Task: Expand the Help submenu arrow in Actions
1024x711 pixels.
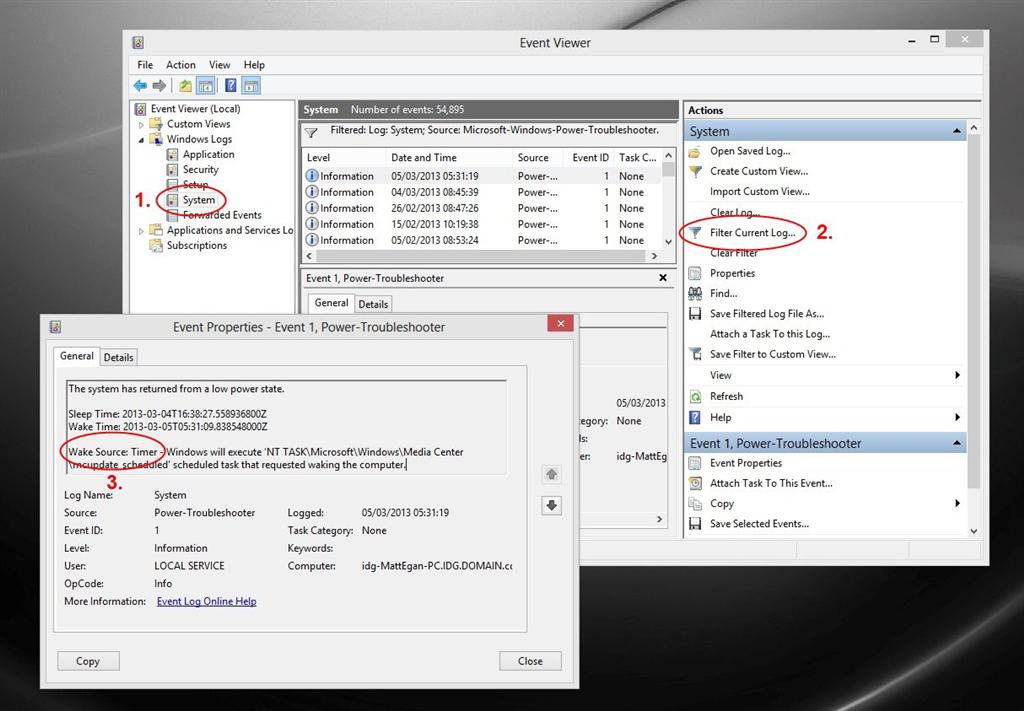Action: [x=957, y=417]
